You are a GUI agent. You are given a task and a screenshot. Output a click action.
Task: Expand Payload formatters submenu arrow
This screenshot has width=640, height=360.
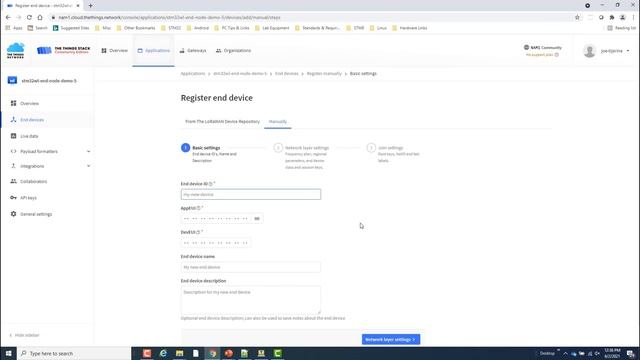pos(89,151)
